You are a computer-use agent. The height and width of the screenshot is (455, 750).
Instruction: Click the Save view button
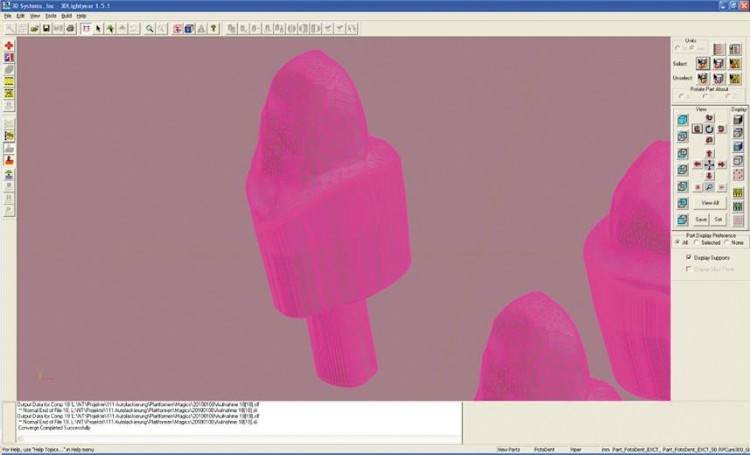(701, 220)
